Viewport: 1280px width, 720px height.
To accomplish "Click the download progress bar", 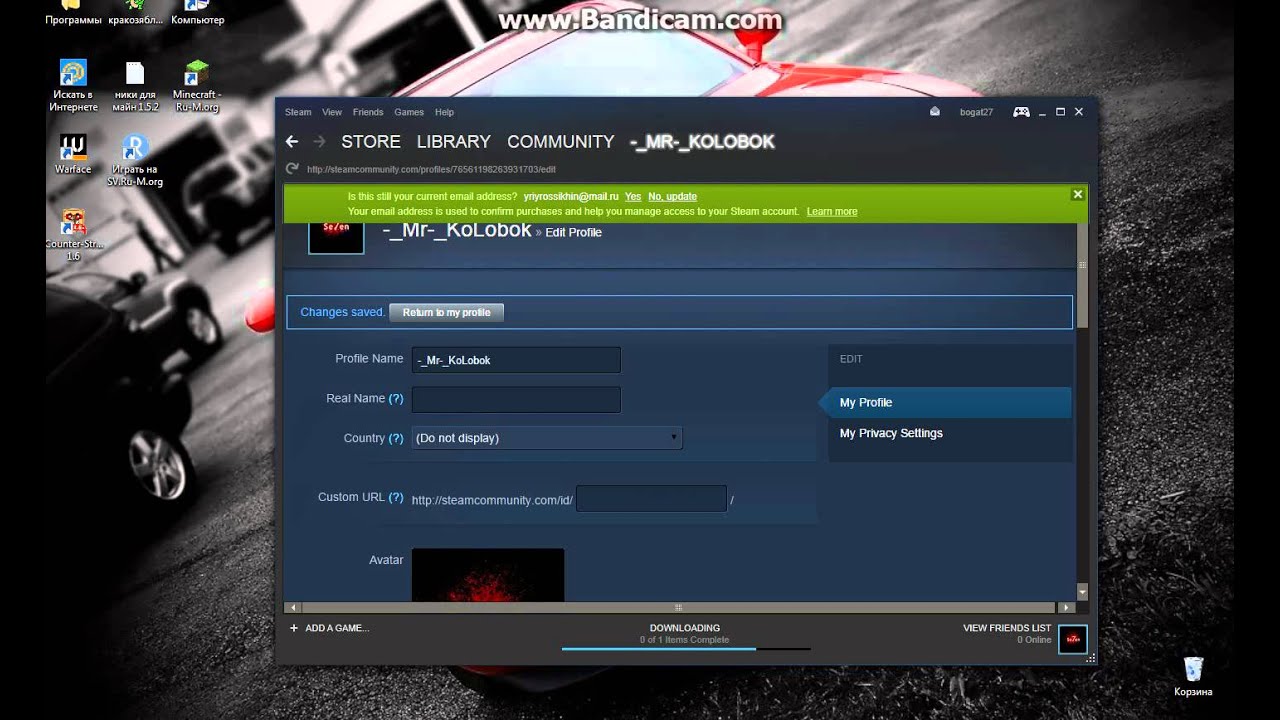I will (685, 649).
